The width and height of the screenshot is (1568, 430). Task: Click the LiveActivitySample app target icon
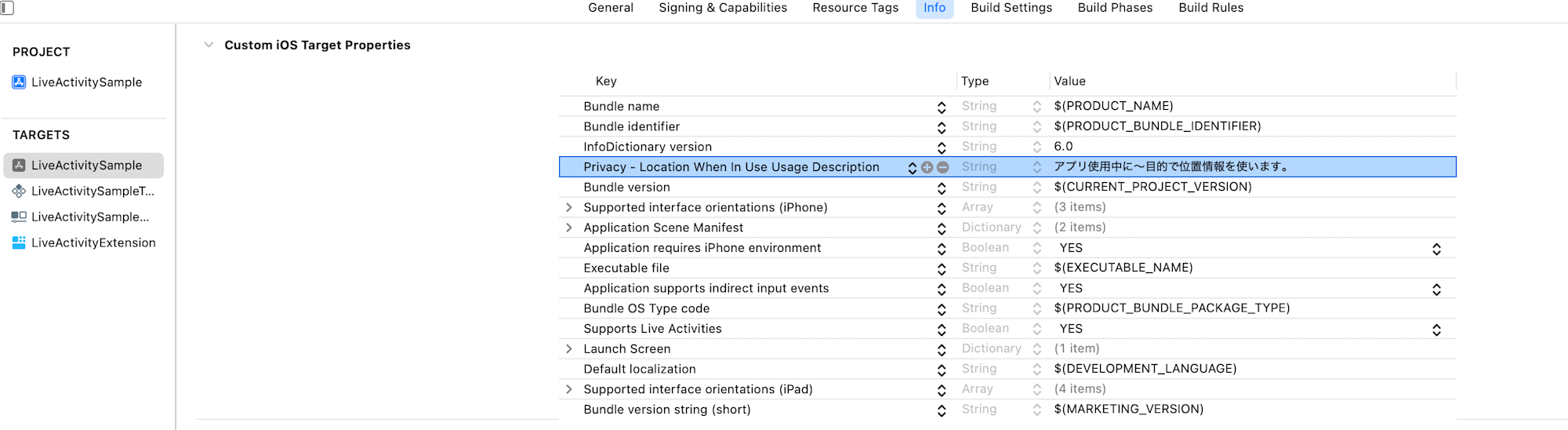pos(19,166)
